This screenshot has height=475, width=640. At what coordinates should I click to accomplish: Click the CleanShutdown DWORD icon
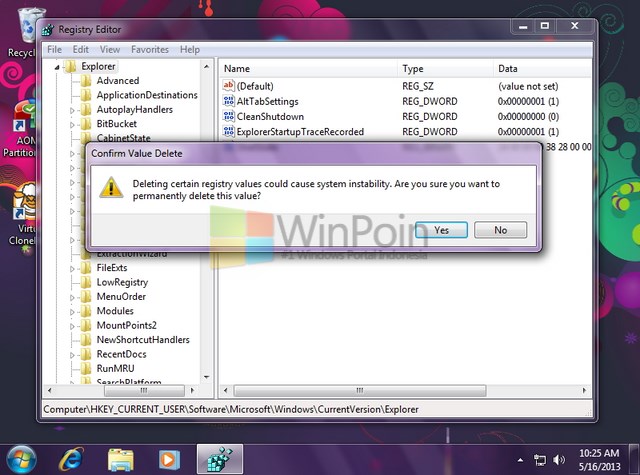click(x=228, y=116)
